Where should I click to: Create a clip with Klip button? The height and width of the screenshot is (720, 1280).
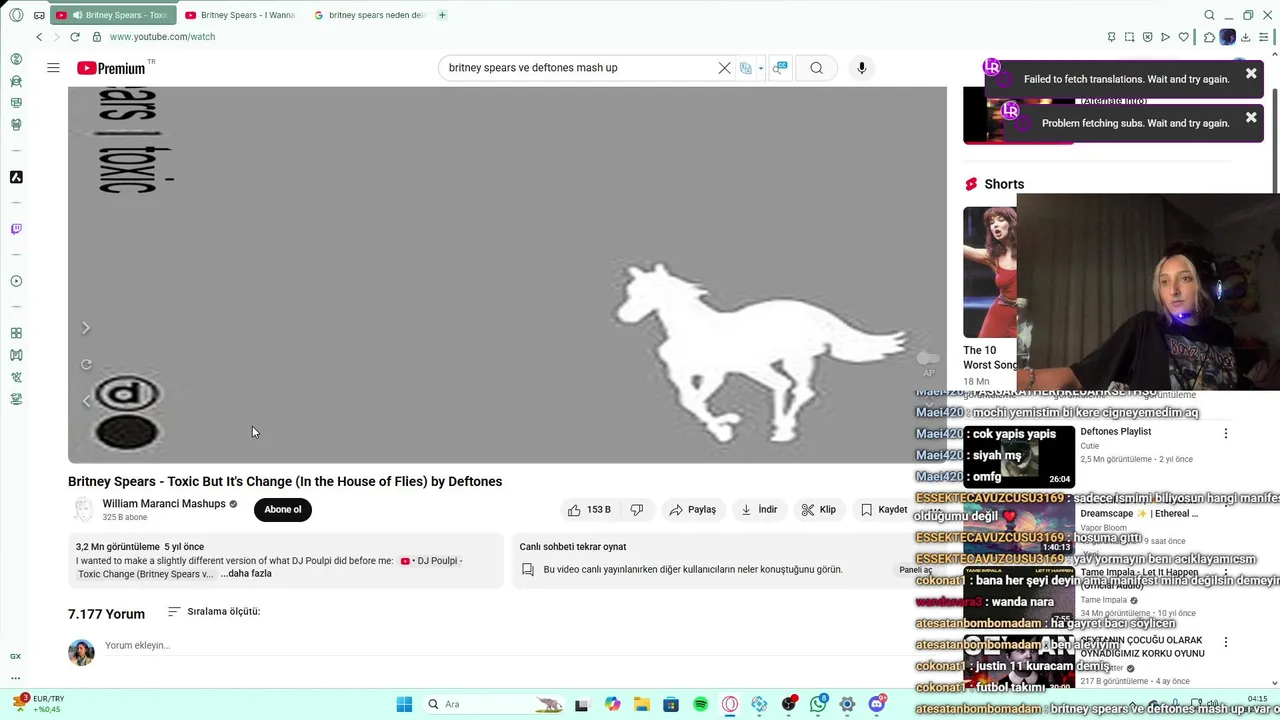[x=818, y=510]
